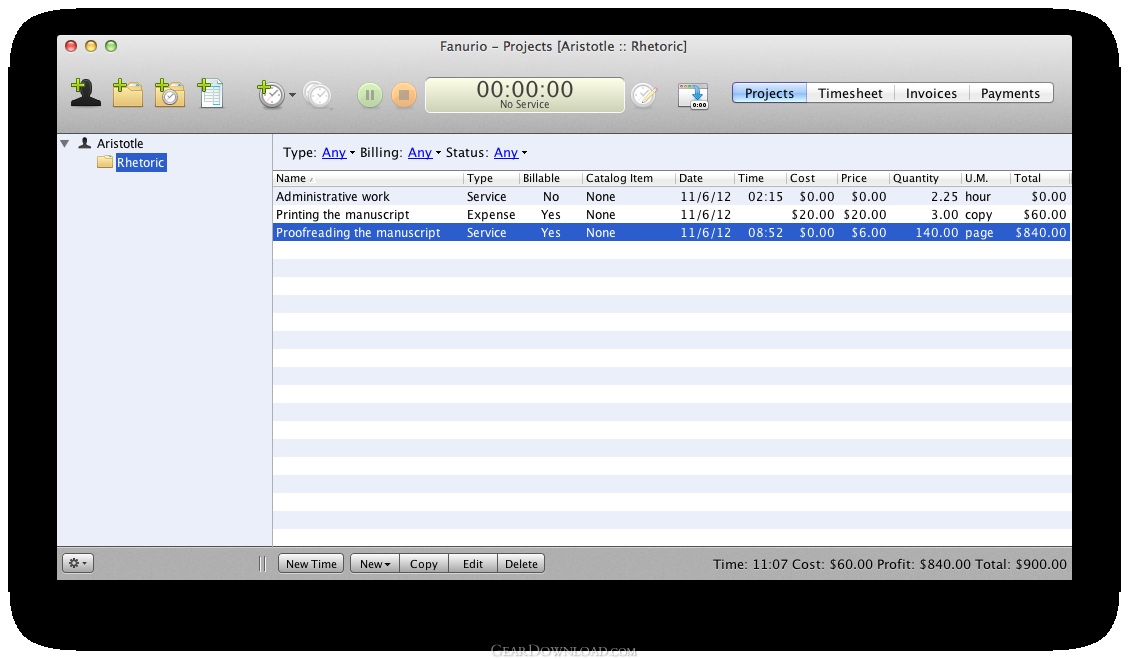Sort by the Type column header
The width and height of the screenshot is (1129, 659).
(x=492, y=178)
